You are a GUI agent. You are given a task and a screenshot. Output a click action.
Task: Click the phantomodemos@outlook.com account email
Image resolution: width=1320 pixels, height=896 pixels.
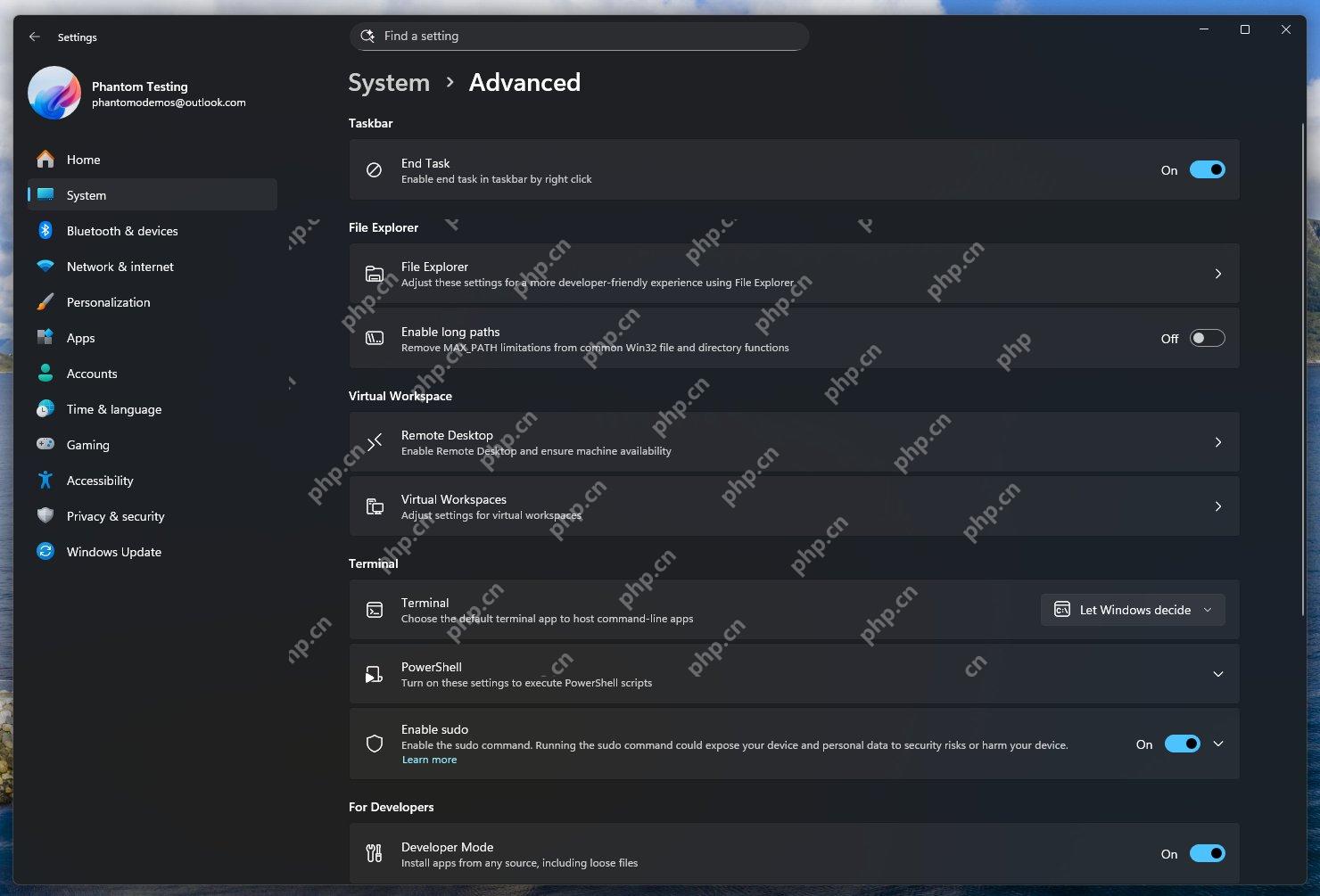click(169, 103)
